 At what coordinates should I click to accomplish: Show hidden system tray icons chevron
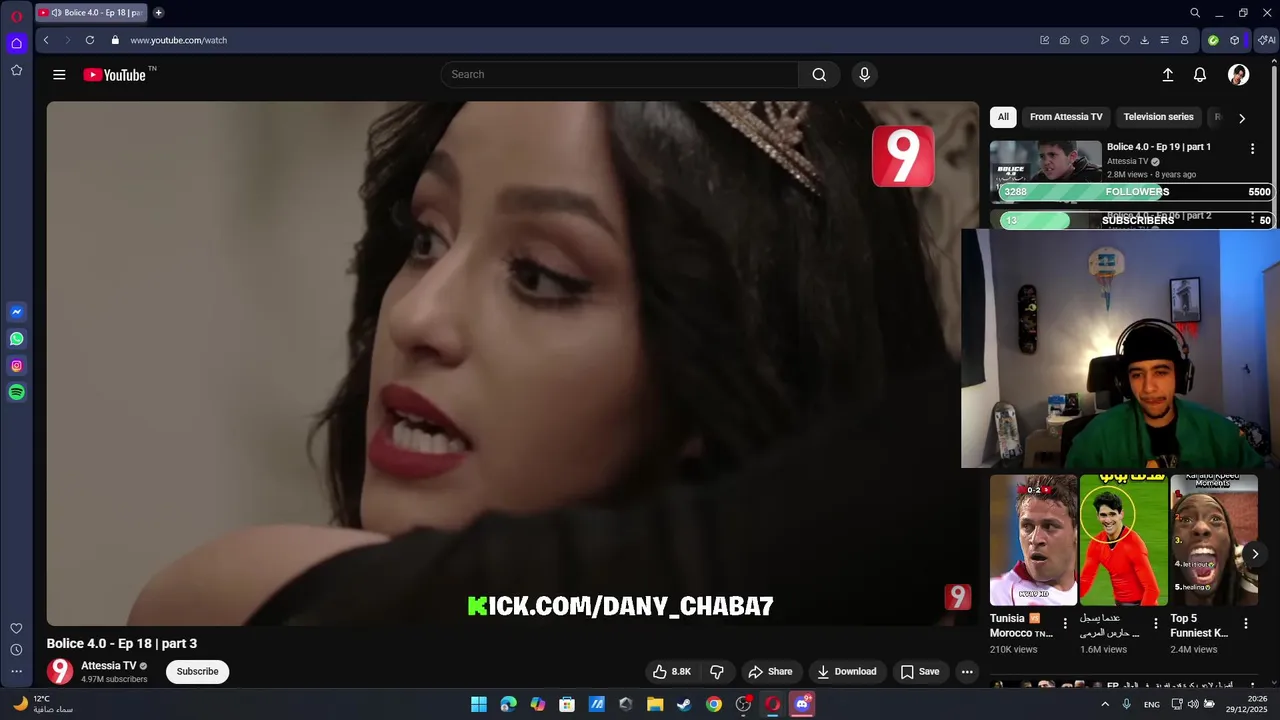coord(1105,704)
